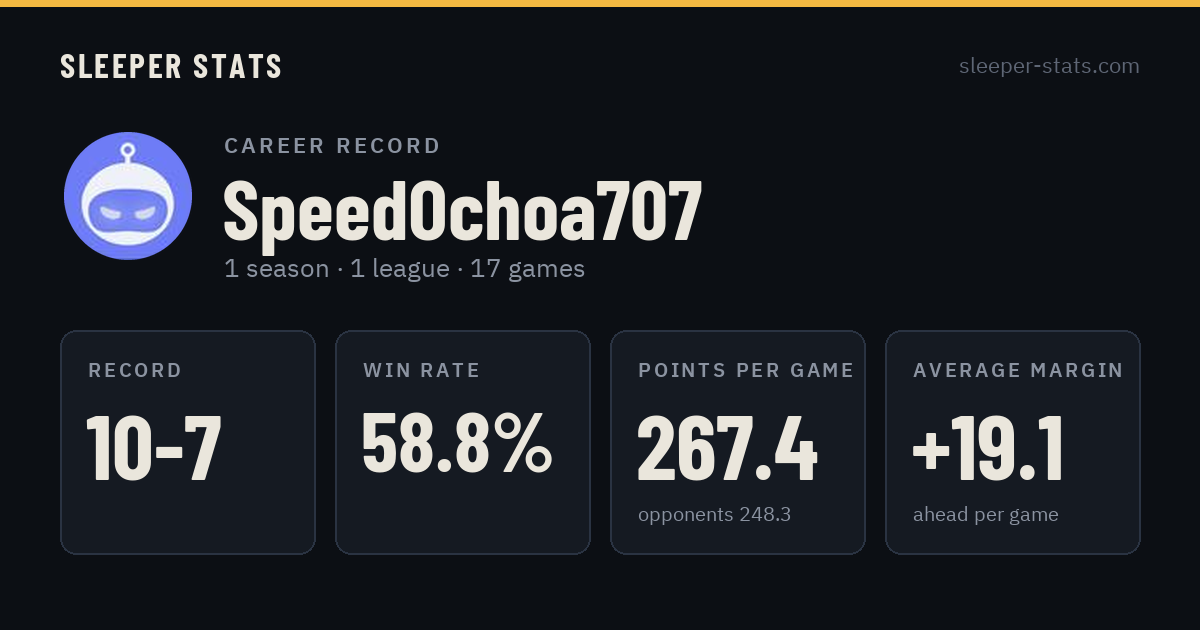Select the 'ahead per game' caption
Viewport: 1200px width, 630px height.
985,515
